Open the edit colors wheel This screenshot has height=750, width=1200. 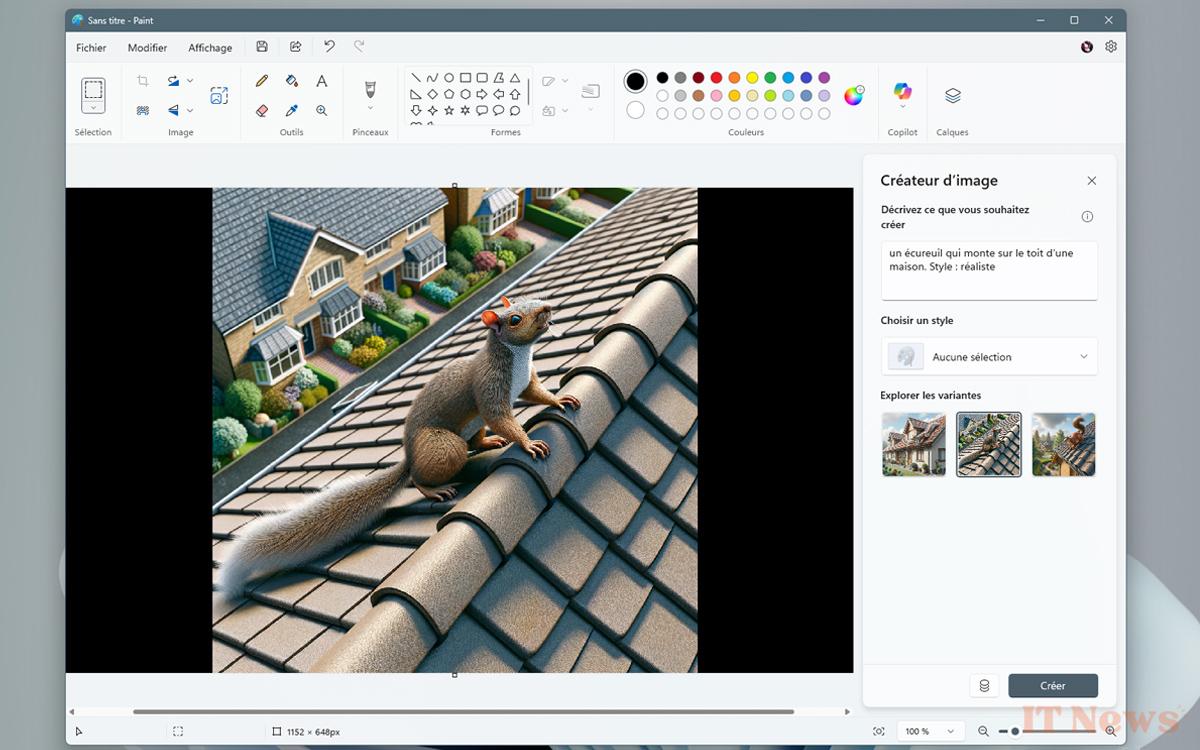[854, 95]
